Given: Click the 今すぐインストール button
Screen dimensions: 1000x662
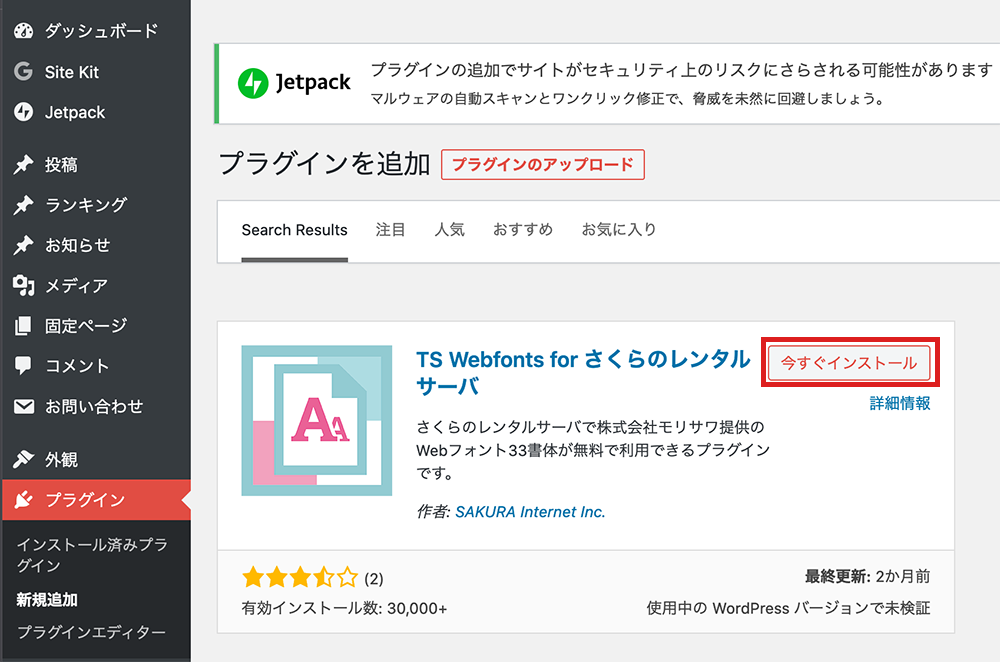Looking at the screenshot, I should 849,363.
